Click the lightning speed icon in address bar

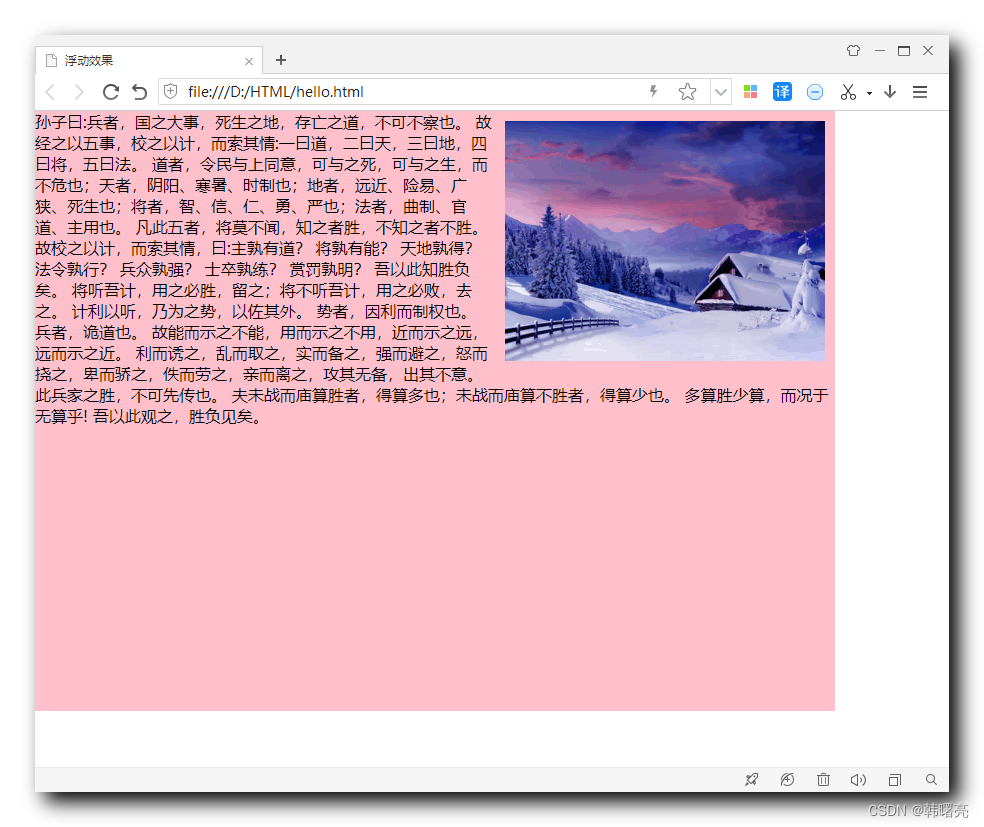tap(652, 91)
